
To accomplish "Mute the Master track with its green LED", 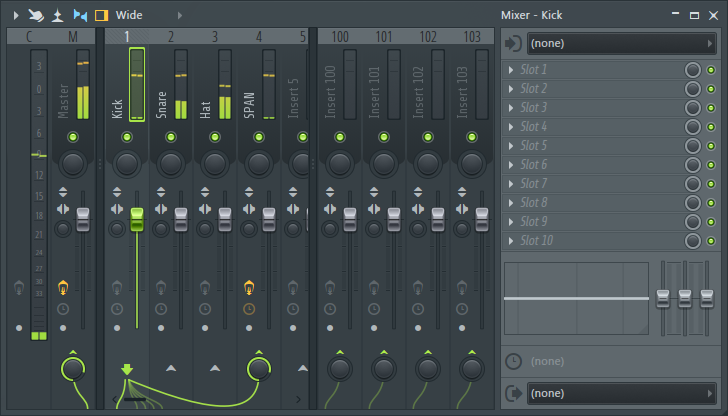I will click(73, 137).
